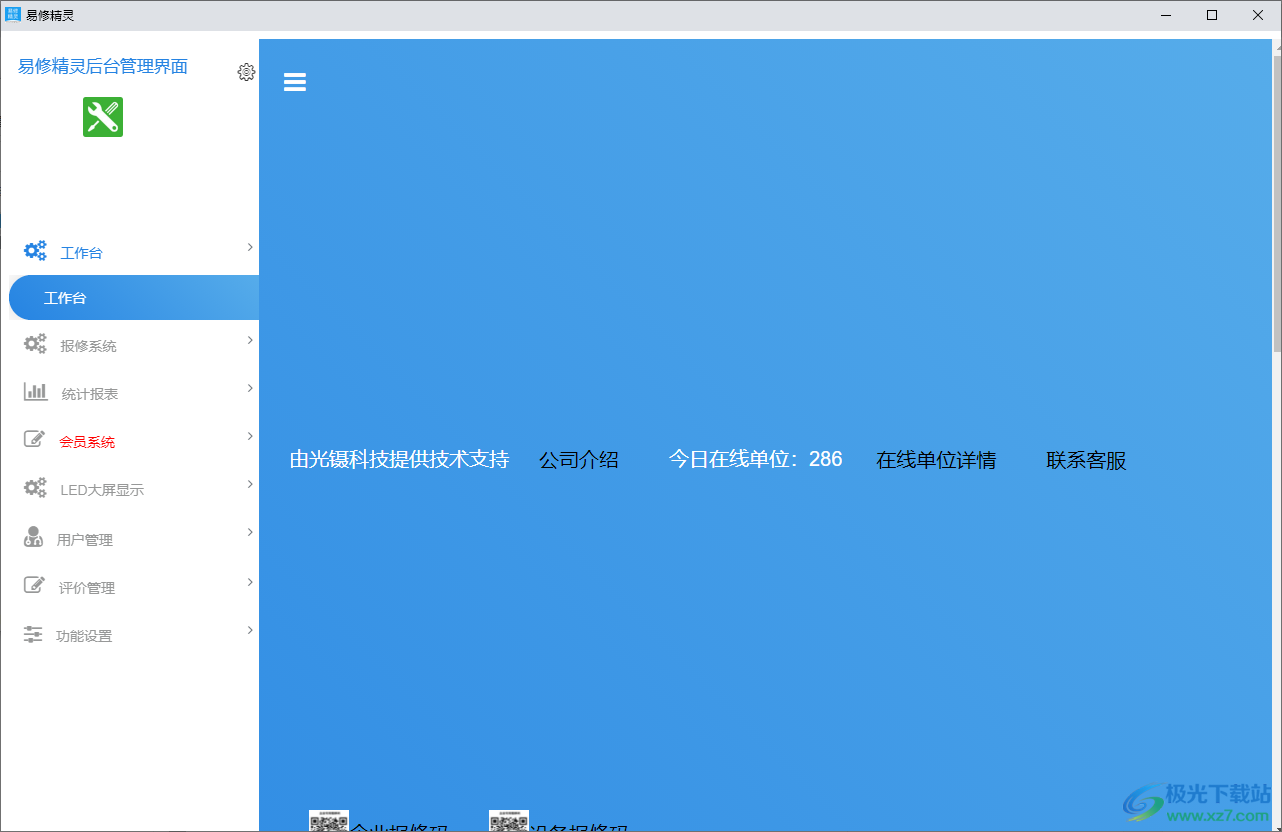This screenshot has height=832, width=1282.
Task: Collapse the top 工作台 chevron arrow
Action: pos(250,247)
